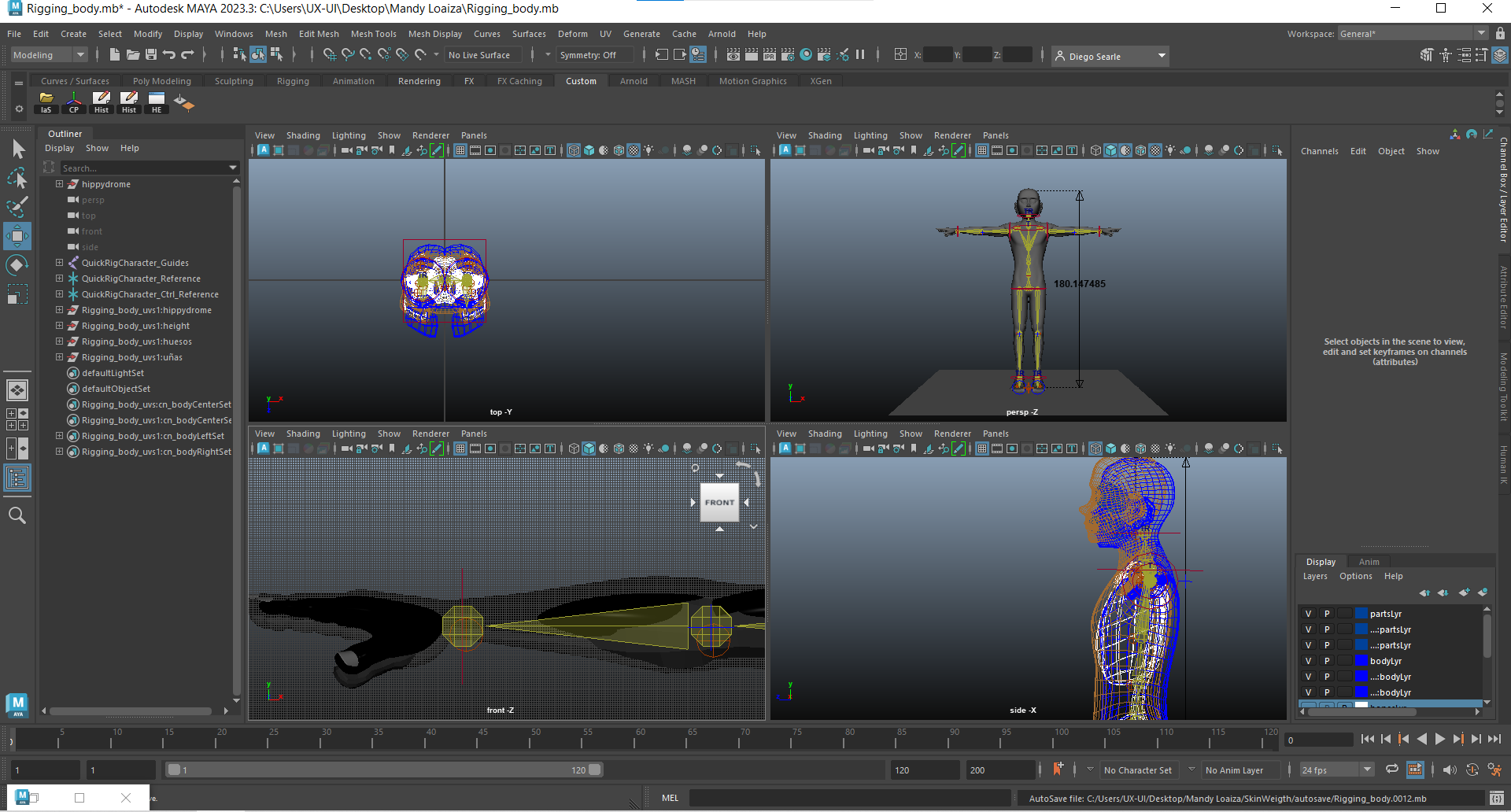Open the Script Editor icon
The image size is (1511, 812).
(1497, 798)
